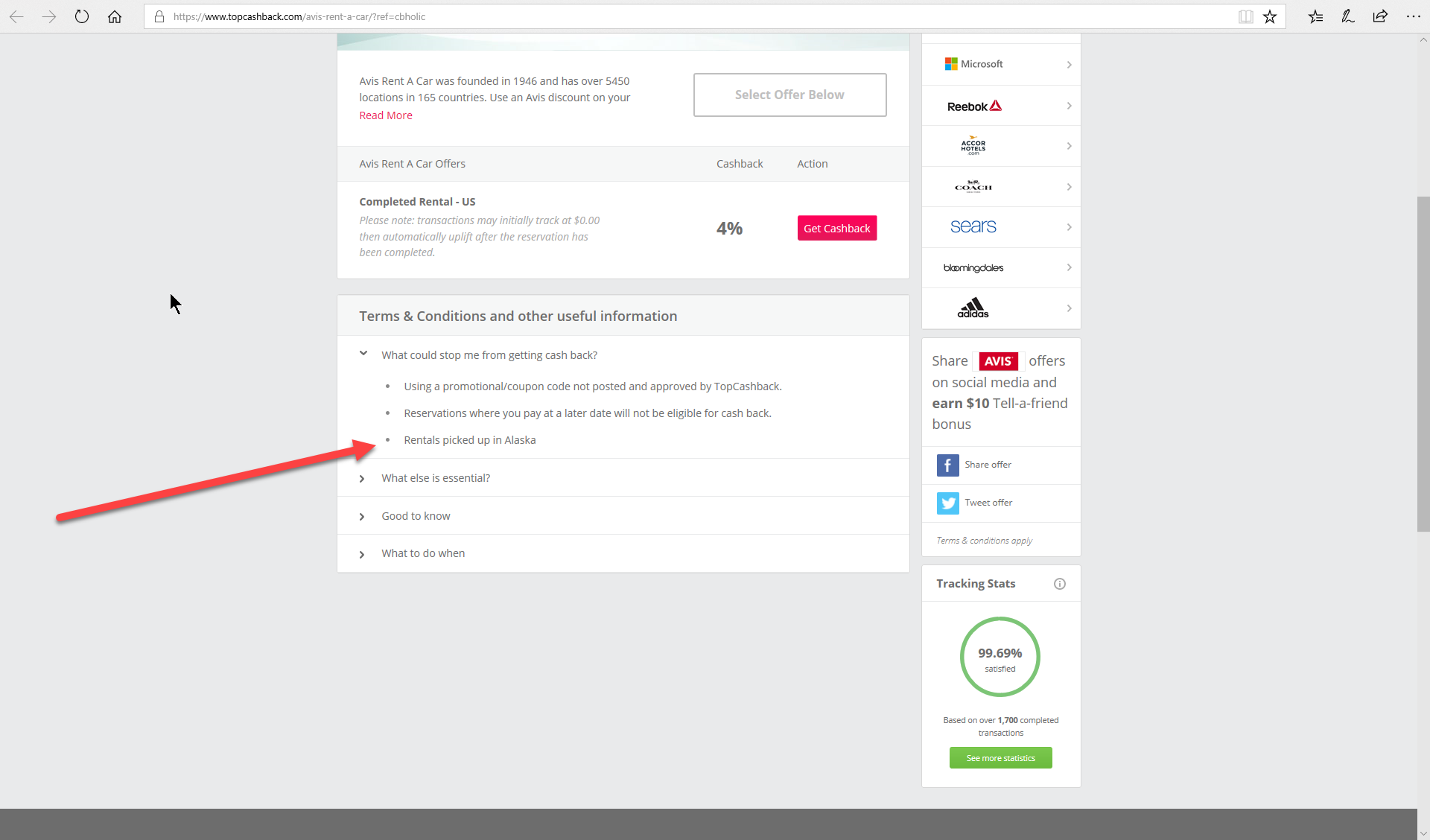Click the Read More link
The image size is (1430, 840).
pyautogui.click(x=386, y=115)
